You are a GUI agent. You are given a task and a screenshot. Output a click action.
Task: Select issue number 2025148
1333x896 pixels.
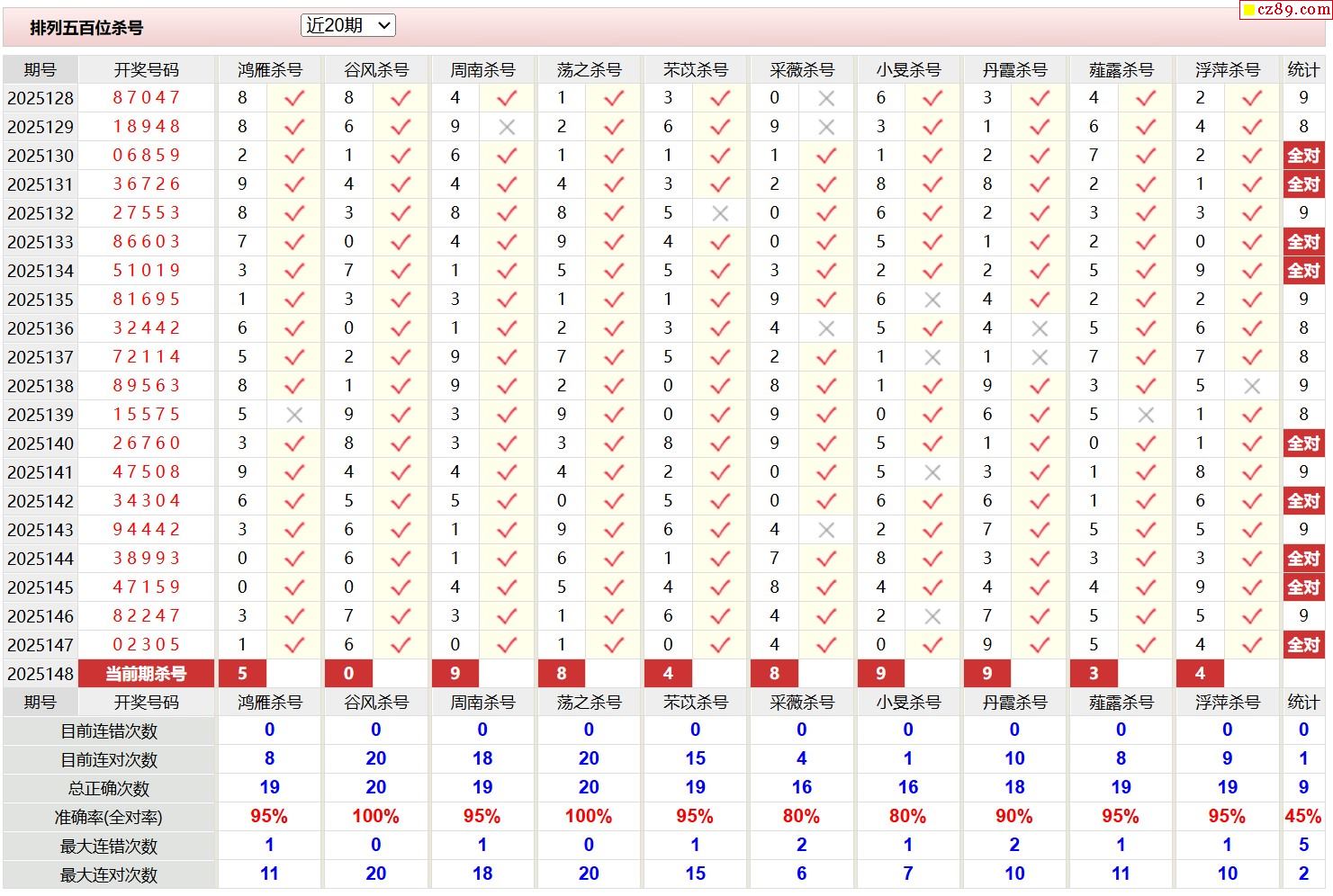click(x=41, y=674)
